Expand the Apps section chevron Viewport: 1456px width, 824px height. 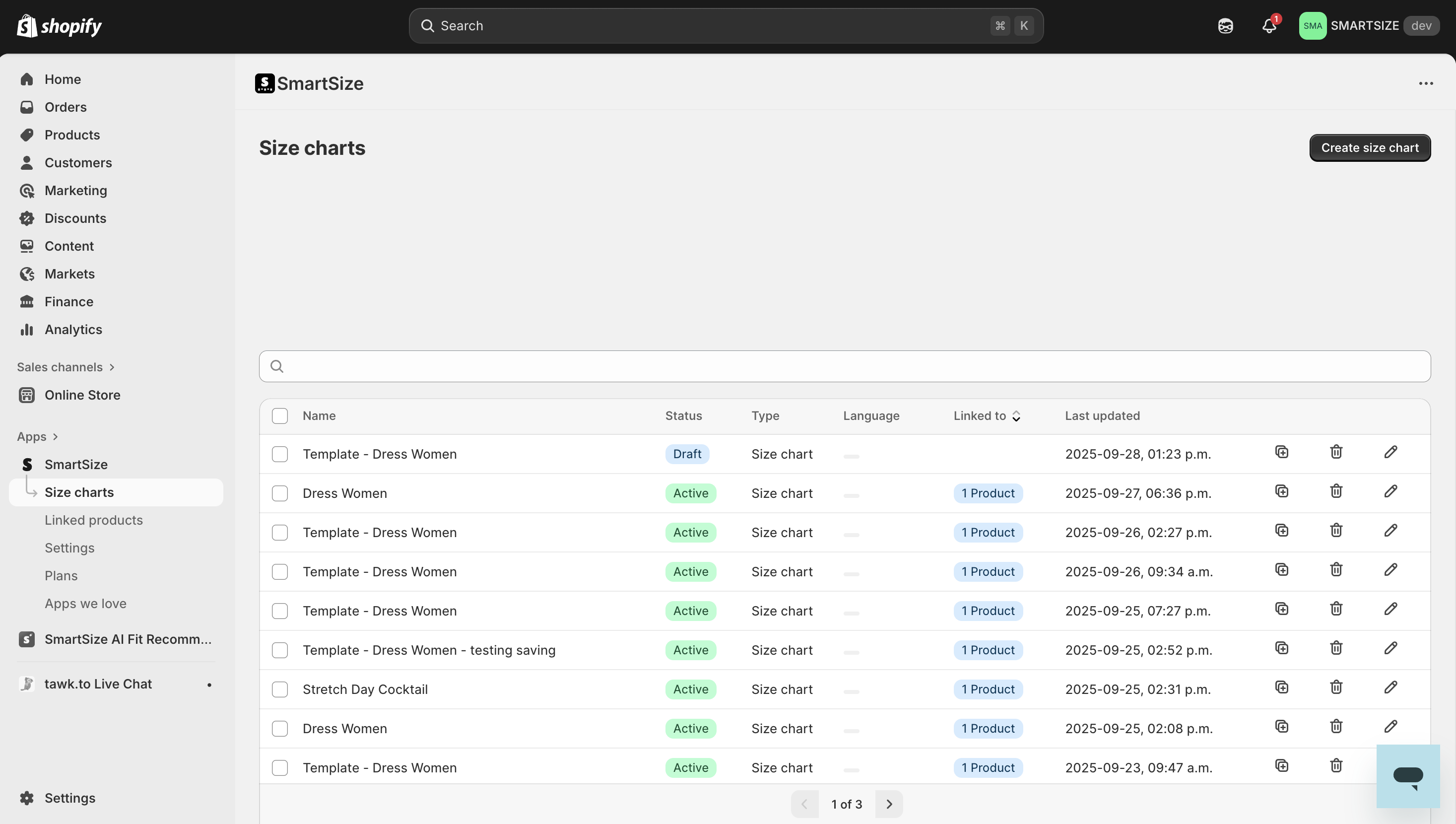pos(55,437)
